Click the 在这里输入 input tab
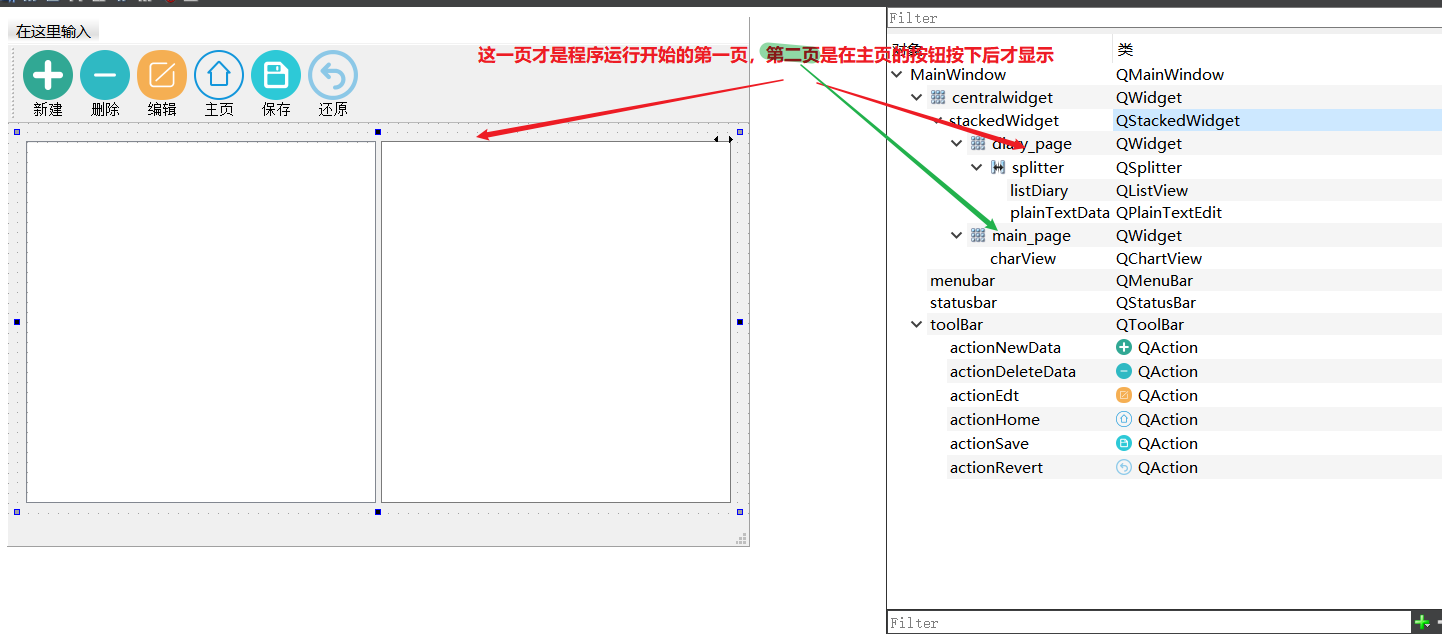Image resolution: width=1442 pixels, height=634 pixels. [x=55, y=30]
